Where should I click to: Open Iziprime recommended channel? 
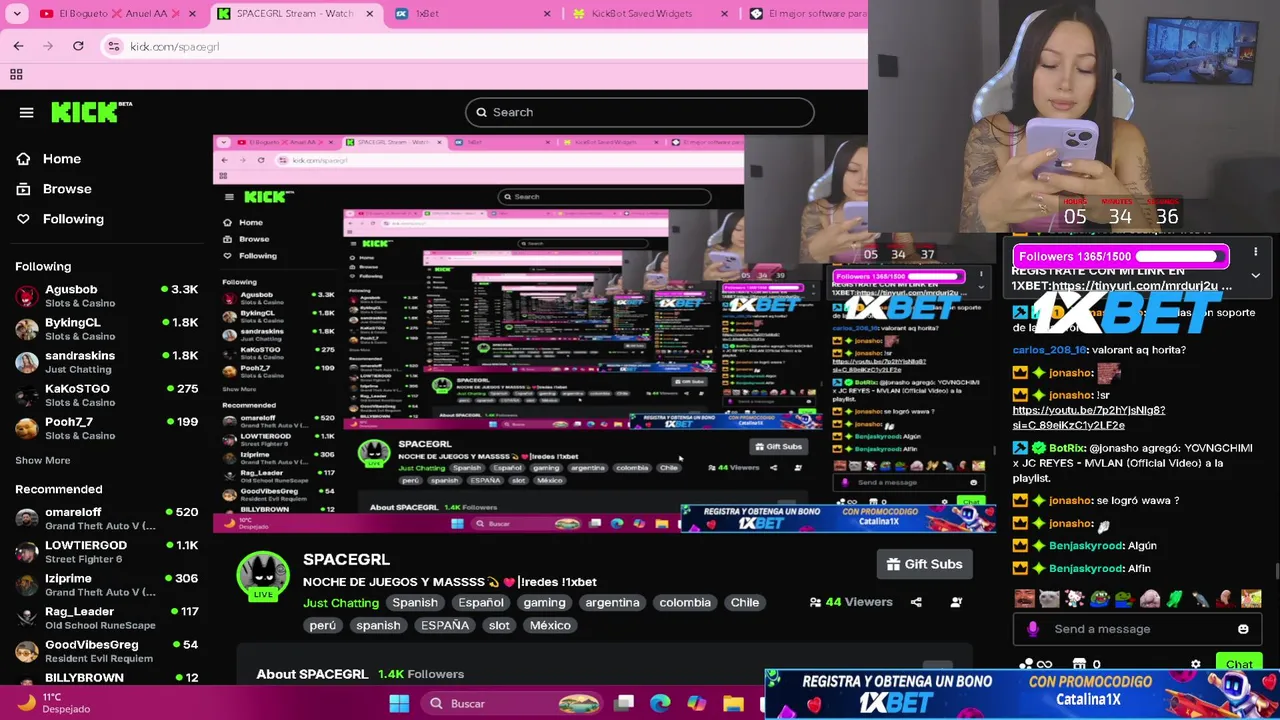[106, 584]
